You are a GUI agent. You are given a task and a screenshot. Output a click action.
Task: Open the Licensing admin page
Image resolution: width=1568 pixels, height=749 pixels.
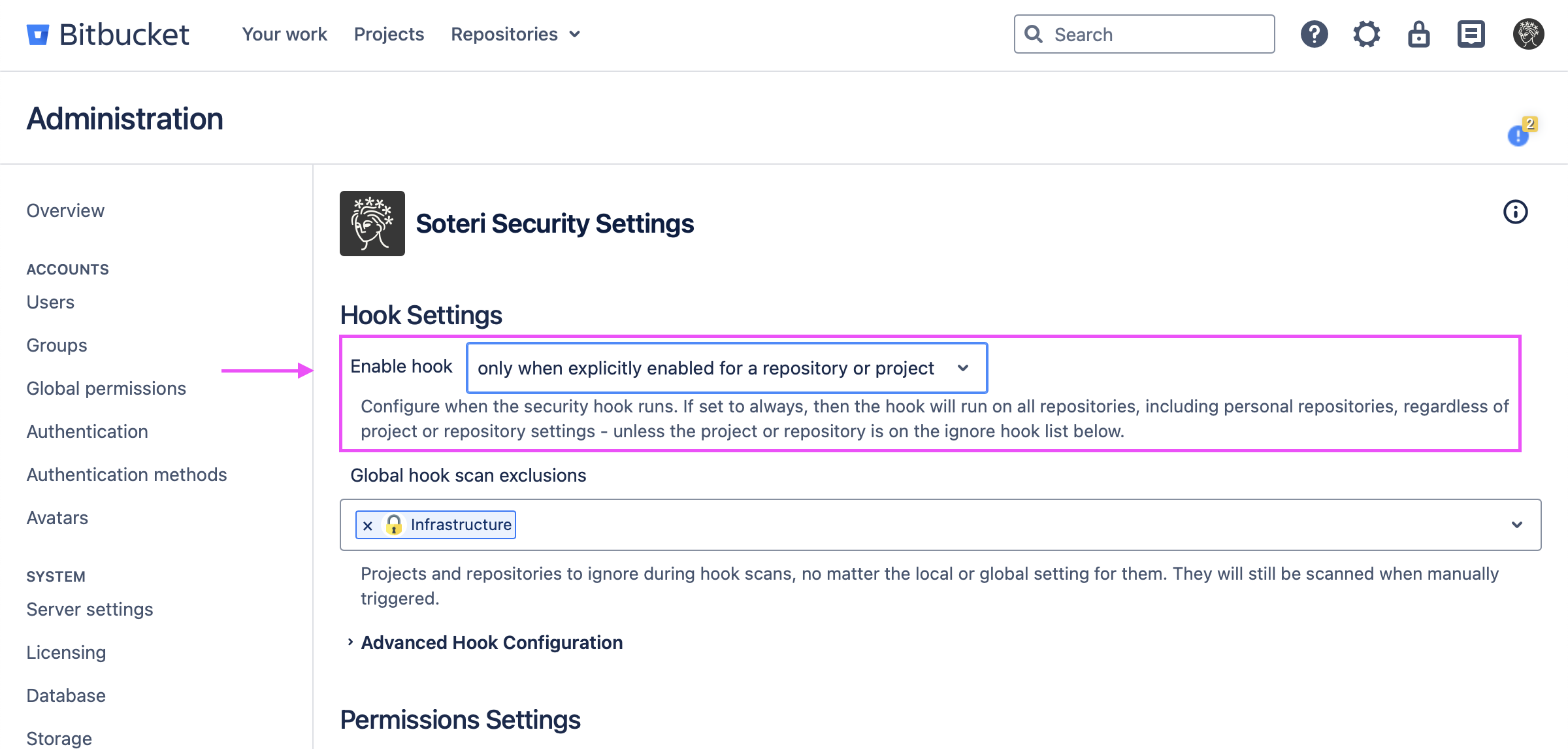point(66,652)
